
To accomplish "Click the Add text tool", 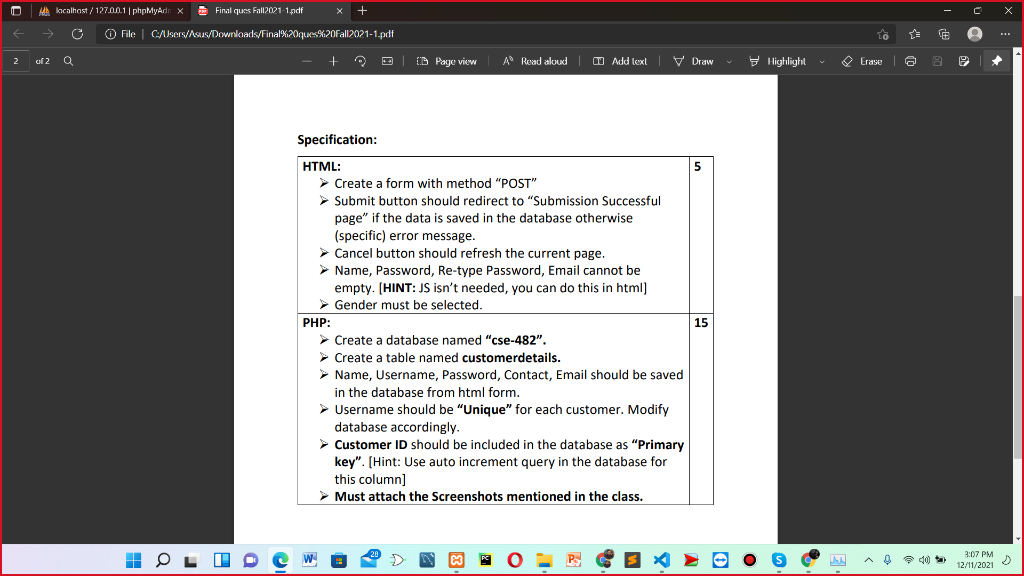I will point(620,60).
